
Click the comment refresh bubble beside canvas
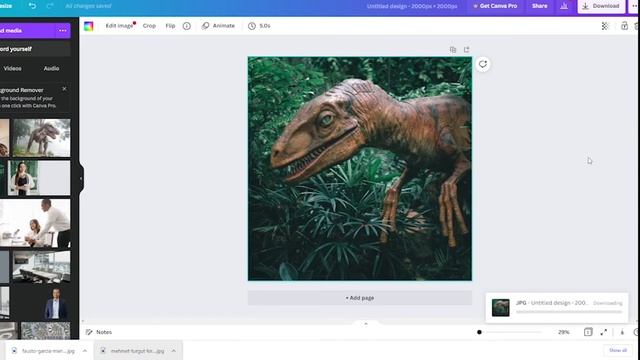pyautogui.click(x=482, y=64)
